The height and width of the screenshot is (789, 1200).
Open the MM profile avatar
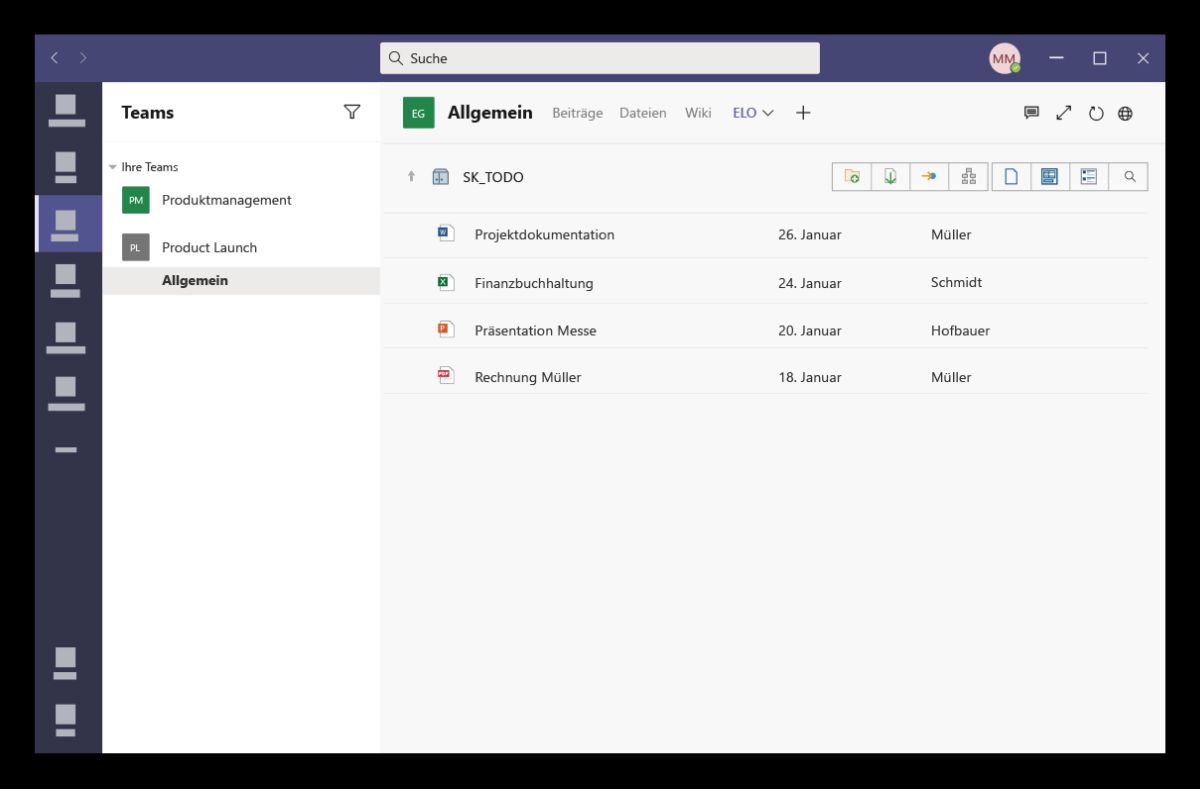(x=1004, y=58)
